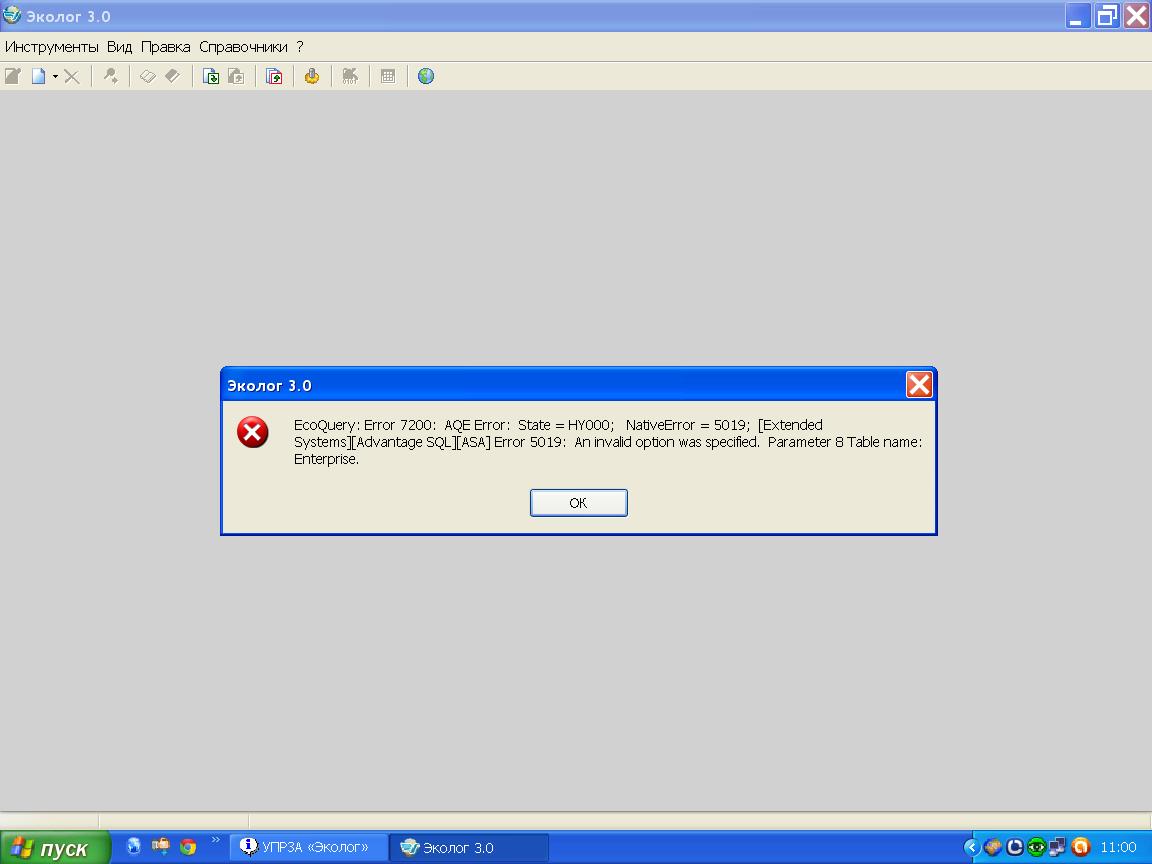Click the green eyes tray icon
Image resolution: width=1152 pixels, height=864 pixels.
(1036, 847)
